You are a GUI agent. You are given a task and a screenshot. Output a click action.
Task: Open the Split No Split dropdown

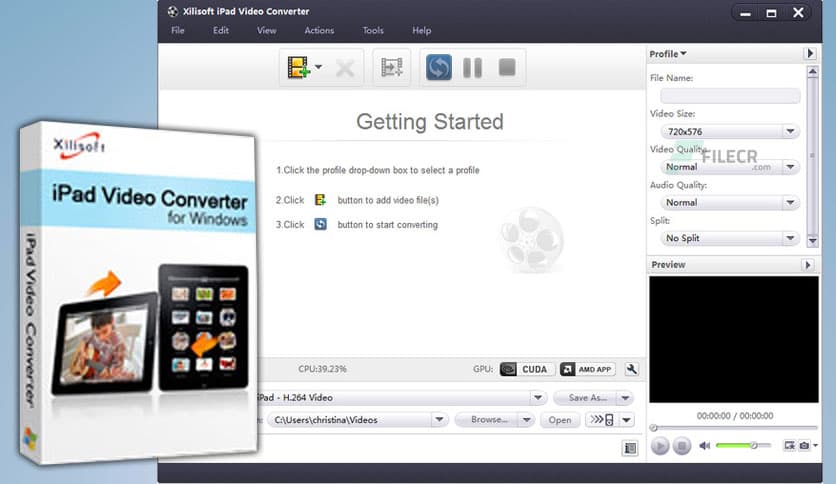[x=730, y=238]
